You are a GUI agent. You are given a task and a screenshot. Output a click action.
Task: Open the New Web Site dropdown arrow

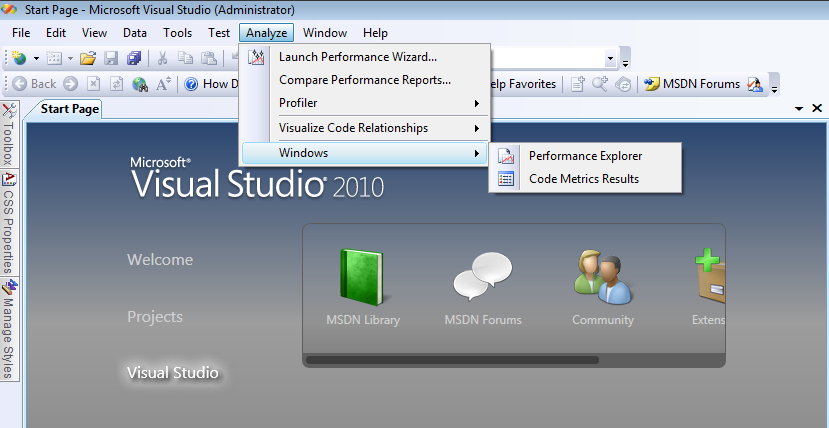[36, 58]
